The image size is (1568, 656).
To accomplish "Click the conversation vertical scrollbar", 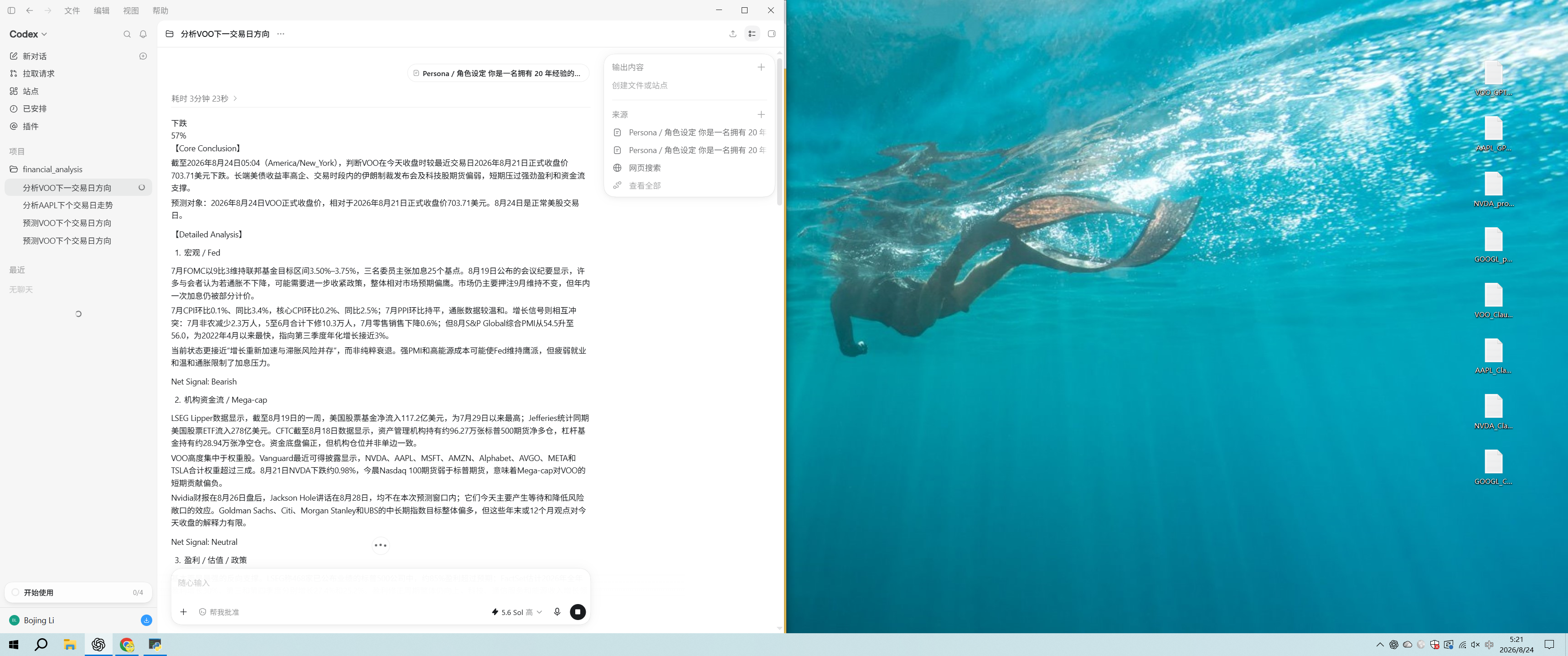I will [779, 133].
